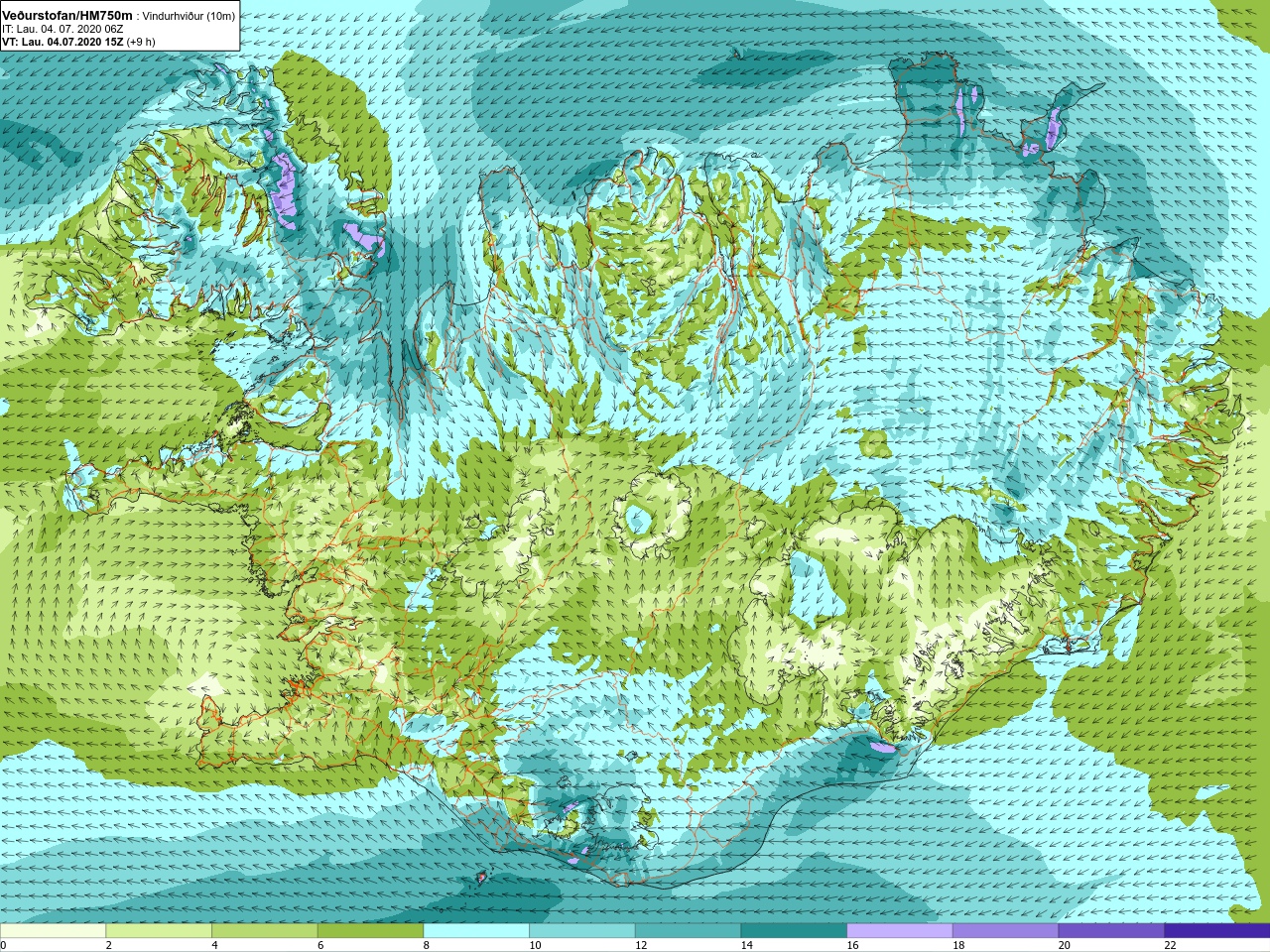Select the green 4–6 legend swatch
Image resolution: width=1270 pixels, height=952 pixels.
pos(265,931)
